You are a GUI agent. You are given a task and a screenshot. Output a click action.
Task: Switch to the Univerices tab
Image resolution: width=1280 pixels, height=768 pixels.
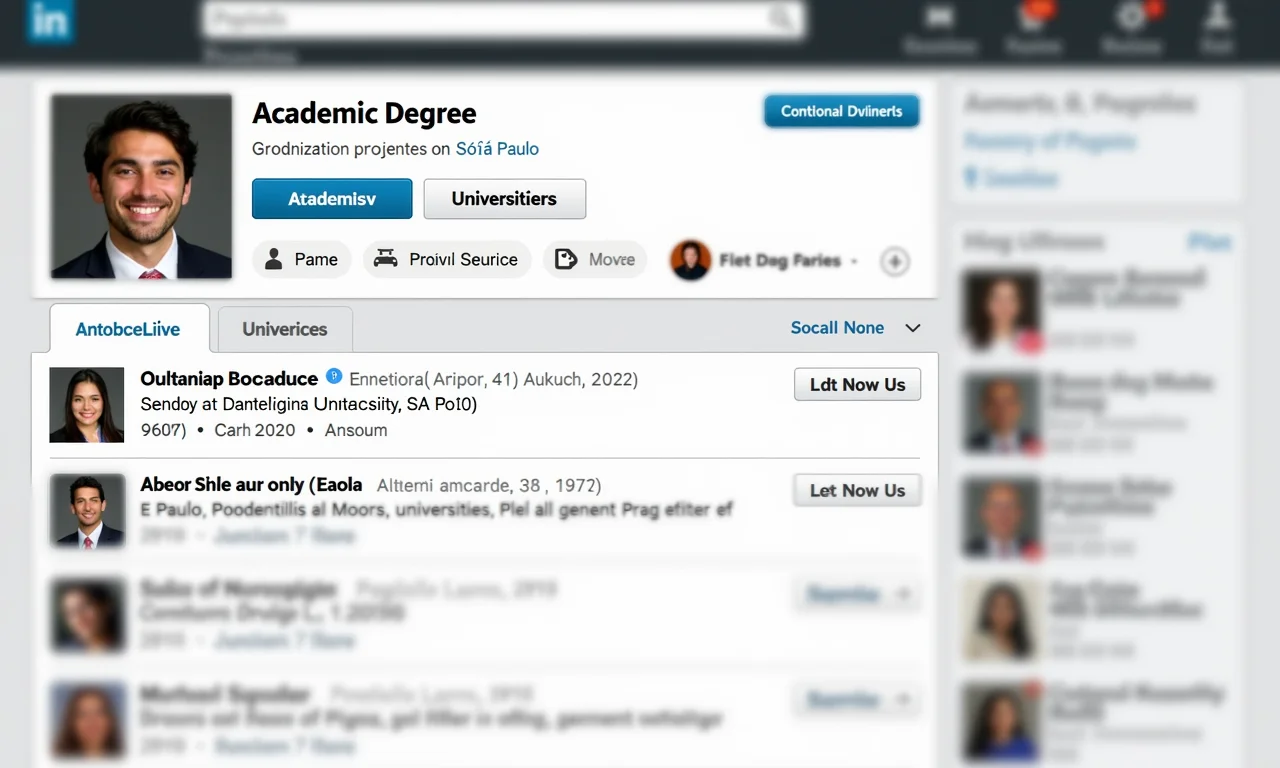pos(283,328)
